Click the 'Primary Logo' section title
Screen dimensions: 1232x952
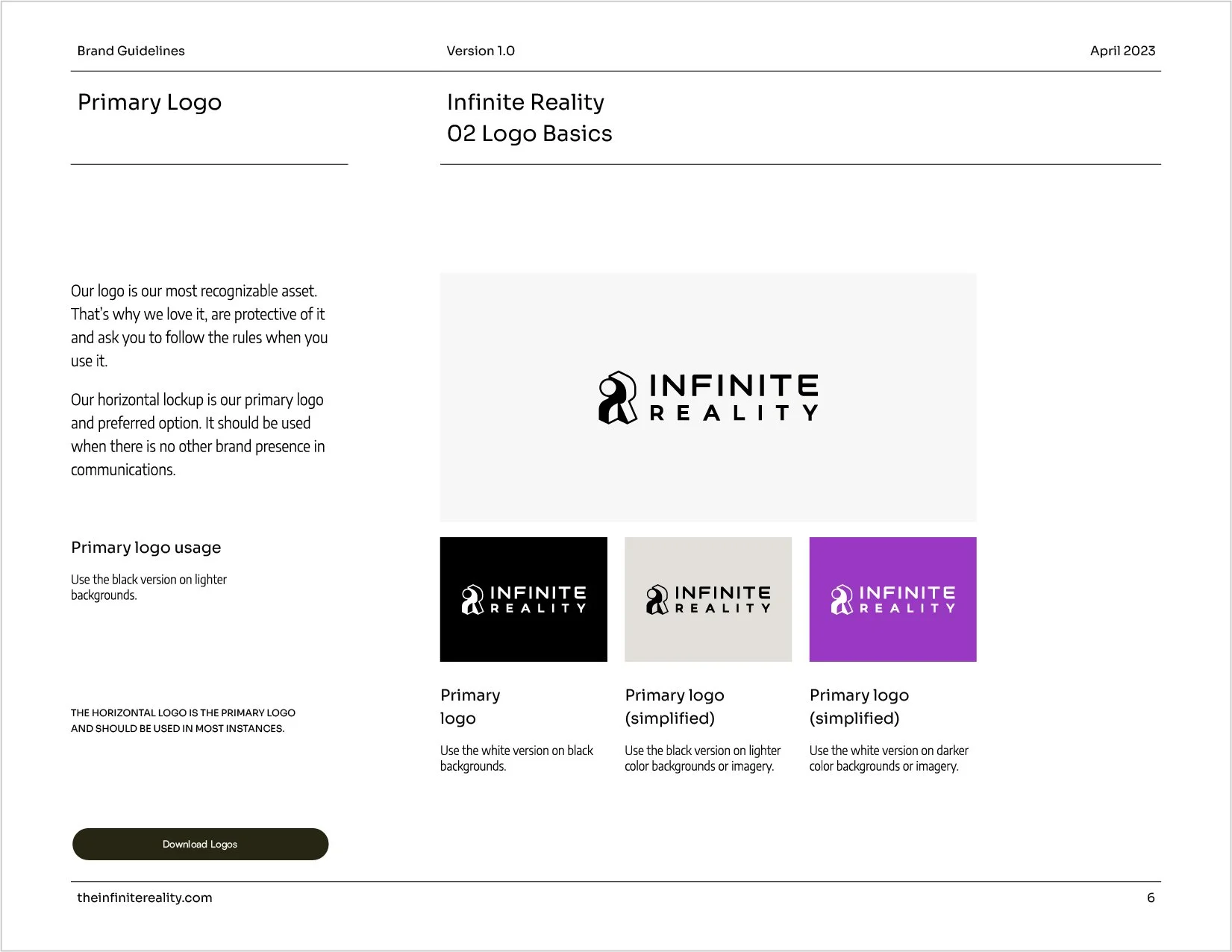click(149, 102)
